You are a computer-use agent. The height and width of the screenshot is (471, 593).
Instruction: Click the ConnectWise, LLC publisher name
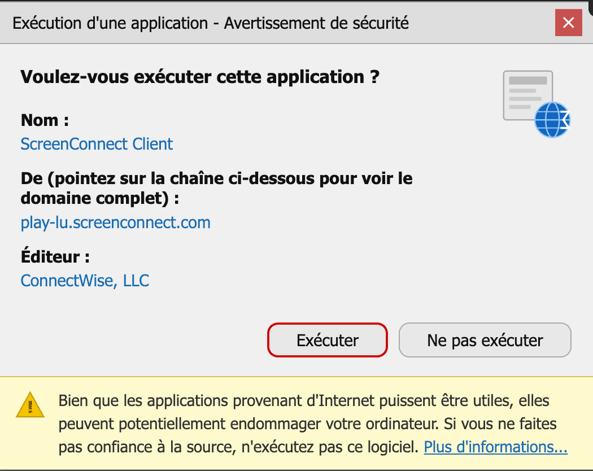85,281
